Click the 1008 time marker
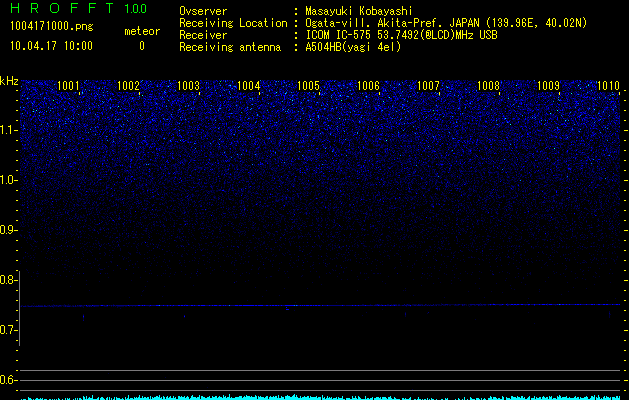Viewport: 629px width, 400px height. (488, 86)
